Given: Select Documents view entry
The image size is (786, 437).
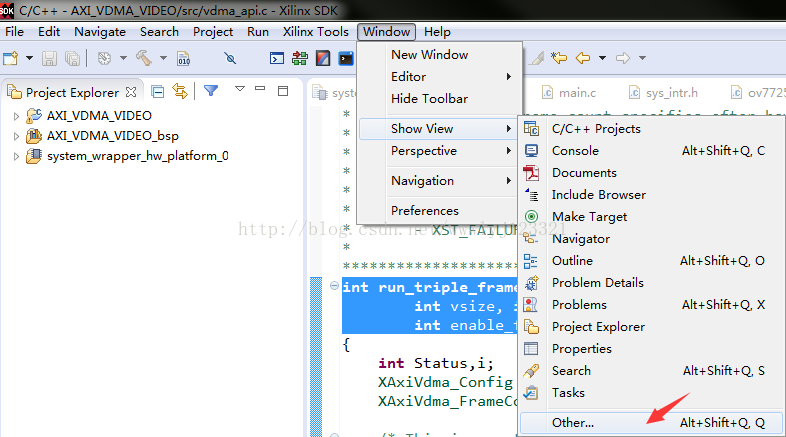Looking at the screenshot, I should 651,173.
